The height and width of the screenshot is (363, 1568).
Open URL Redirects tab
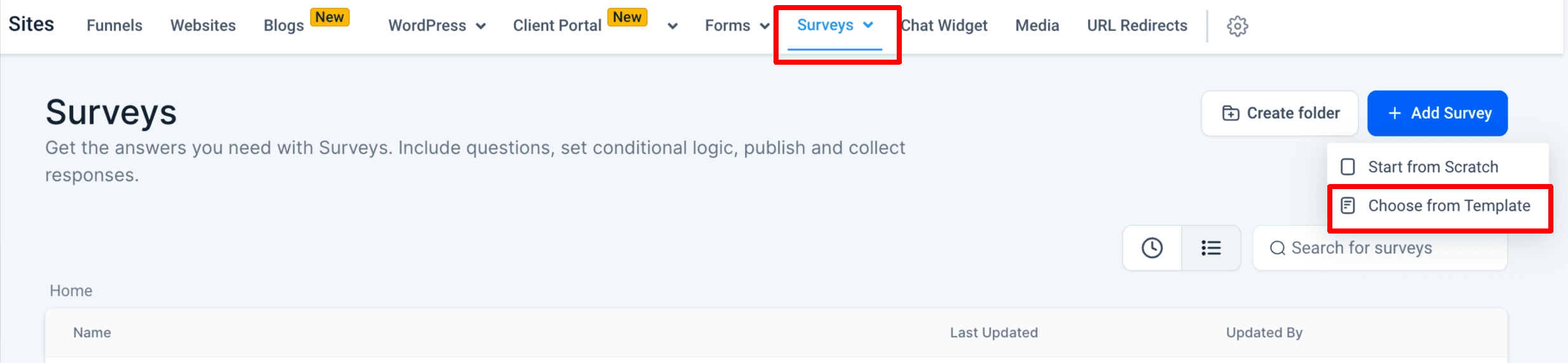(x=1137, y=25)
